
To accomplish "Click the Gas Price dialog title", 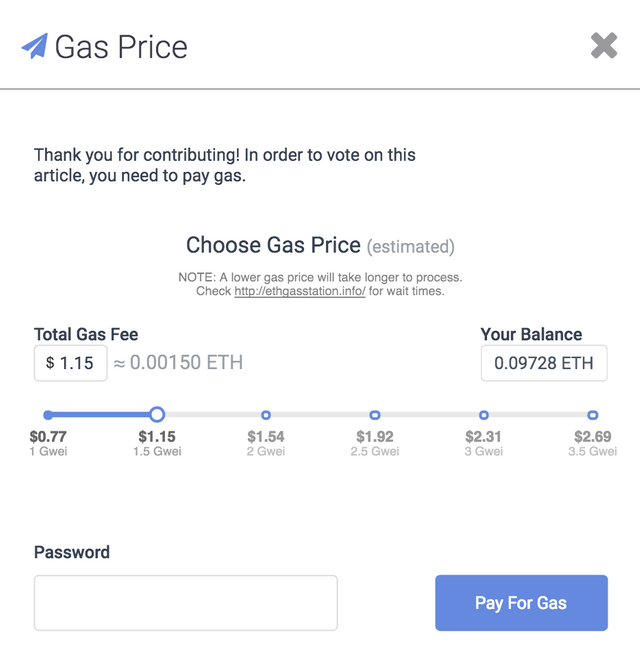I will [x=121, y=46].
